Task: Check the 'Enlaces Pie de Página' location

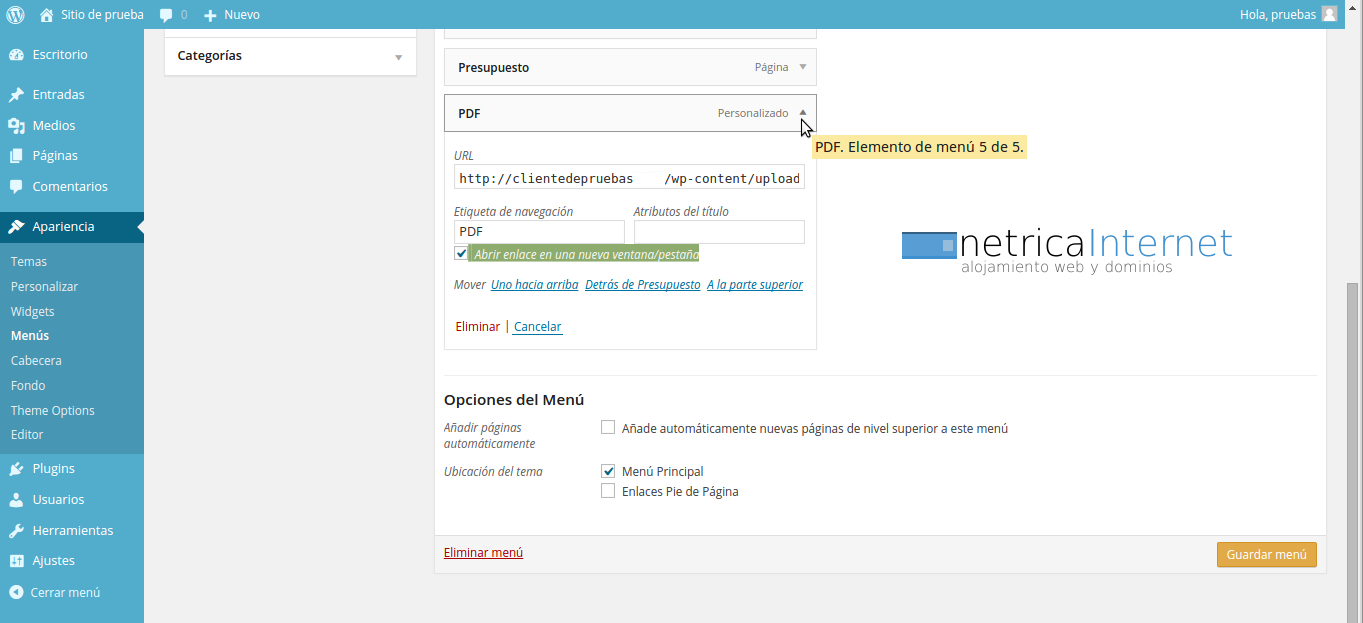Action: pos(608,491)
